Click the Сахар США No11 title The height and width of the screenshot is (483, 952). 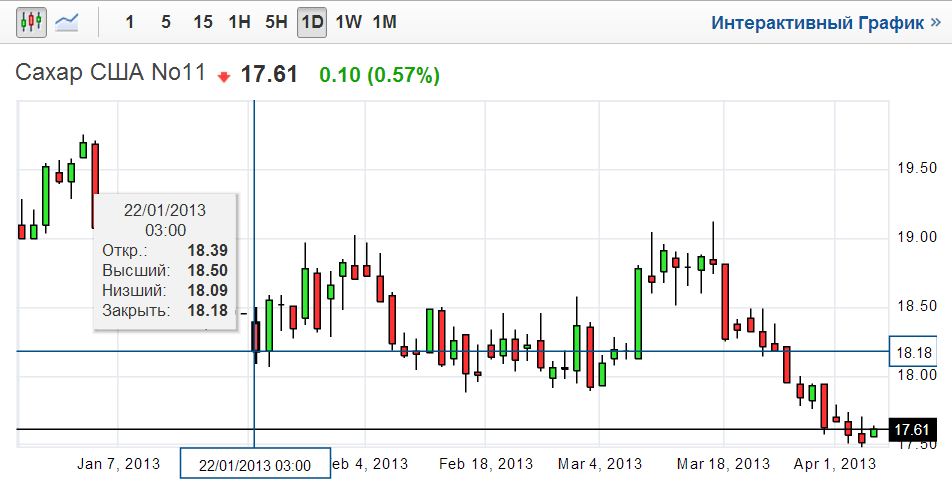pyautogui.click(x=110, y=73)
